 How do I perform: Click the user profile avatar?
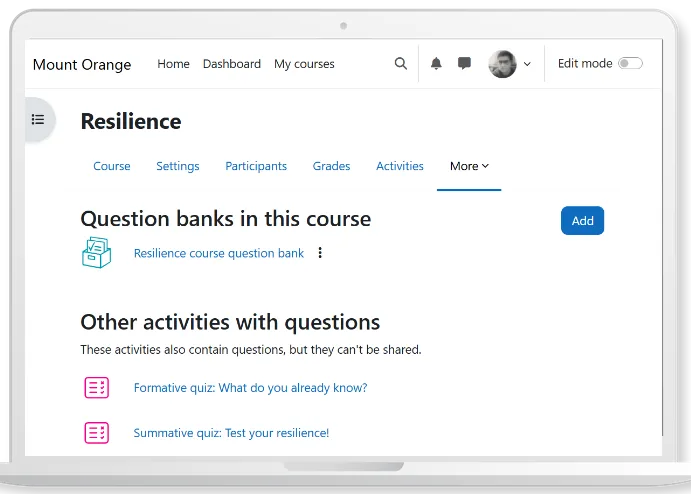pyautogui.click(x=502, y=64)
